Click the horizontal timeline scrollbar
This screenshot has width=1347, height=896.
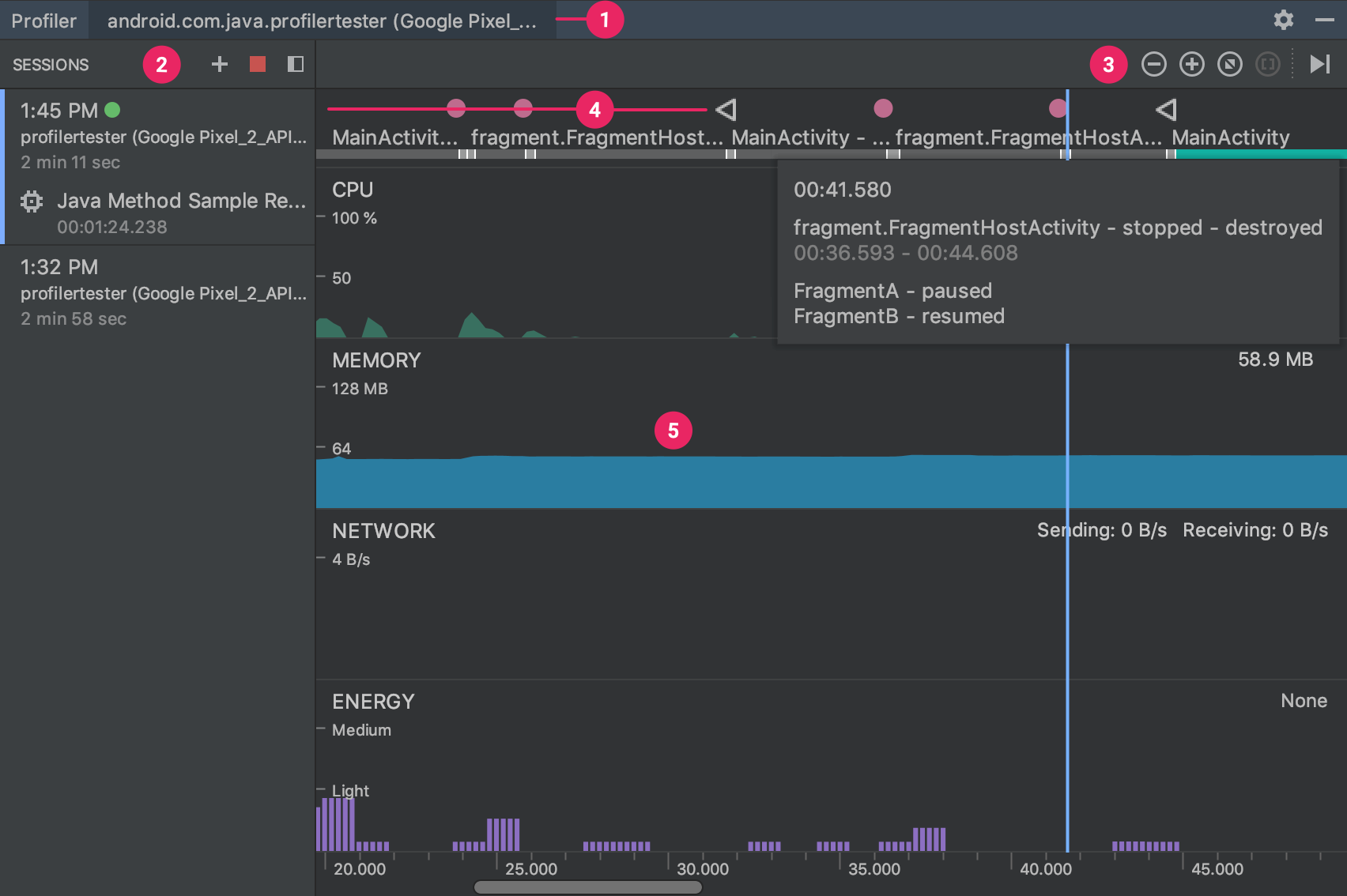tap(587, 887)
